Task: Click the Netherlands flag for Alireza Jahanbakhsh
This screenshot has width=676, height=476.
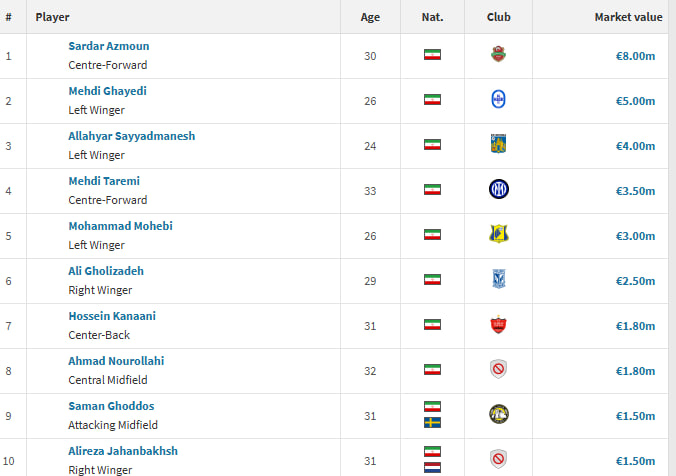Action: click(x=432, y=467)
